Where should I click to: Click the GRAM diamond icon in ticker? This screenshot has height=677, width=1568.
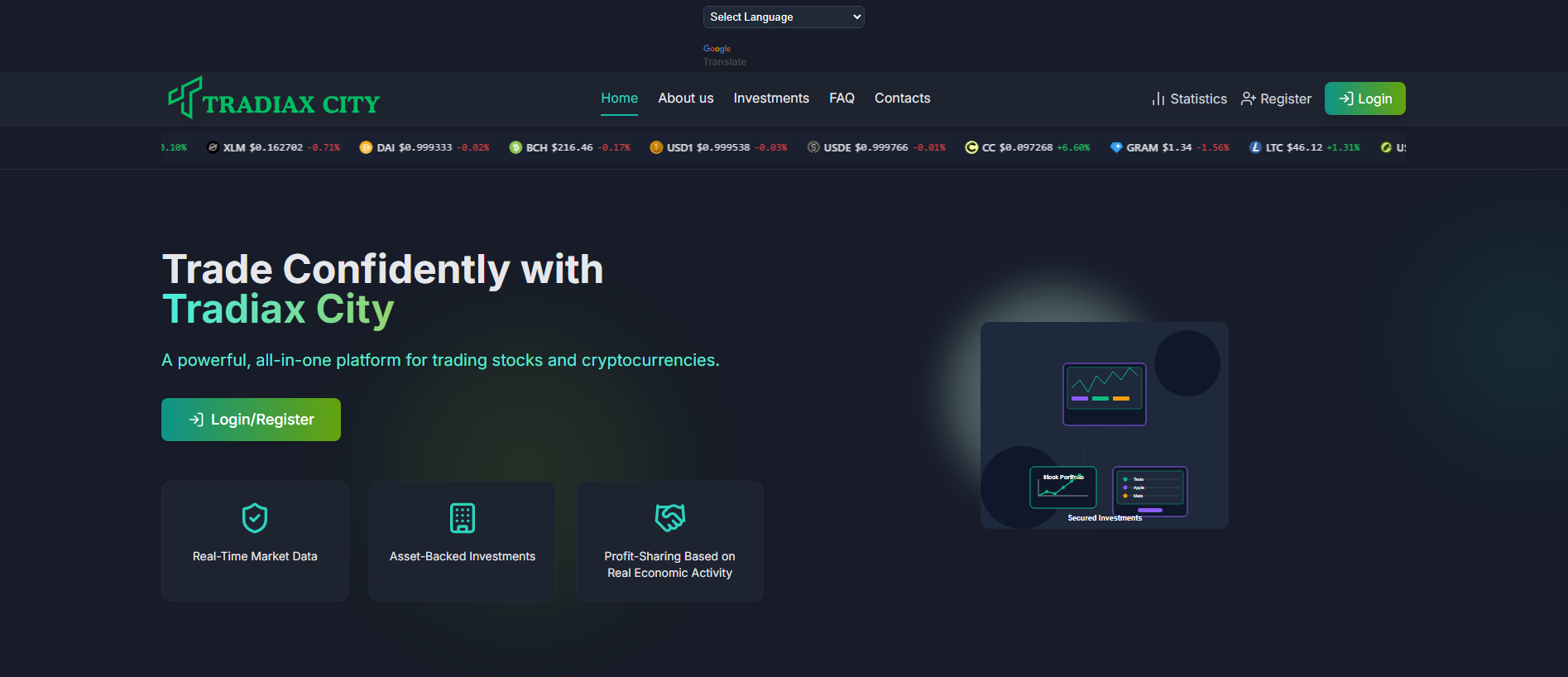1116,147
